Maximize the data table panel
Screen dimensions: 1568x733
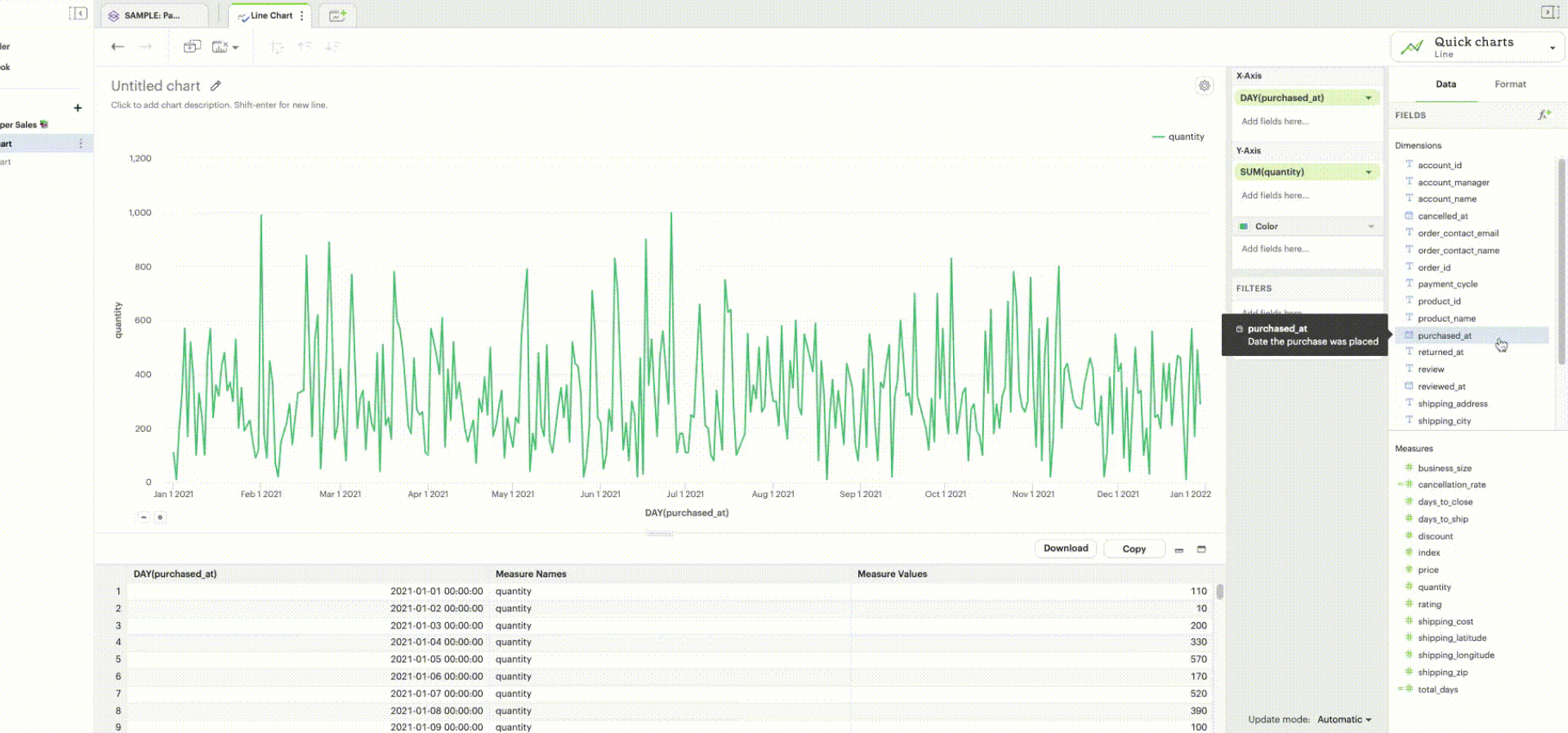[x=1201, y=549]
